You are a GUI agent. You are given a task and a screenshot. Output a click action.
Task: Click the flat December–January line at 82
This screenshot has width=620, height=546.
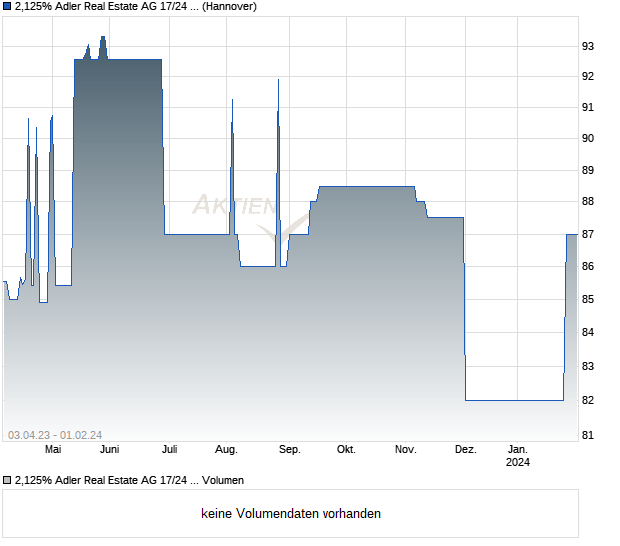click(514, 400)
